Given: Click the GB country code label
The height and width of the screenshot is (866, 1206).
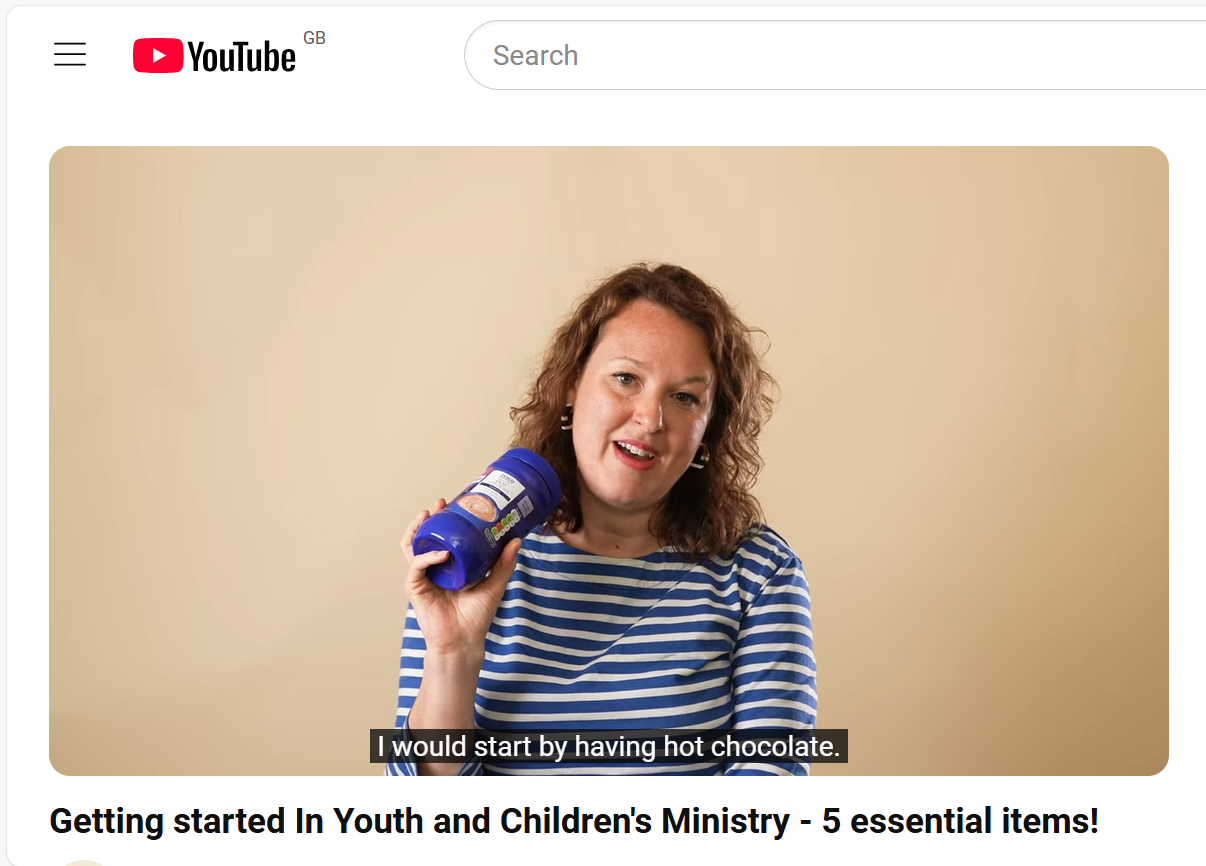Looking at the screenshot, I should point(314,38).
